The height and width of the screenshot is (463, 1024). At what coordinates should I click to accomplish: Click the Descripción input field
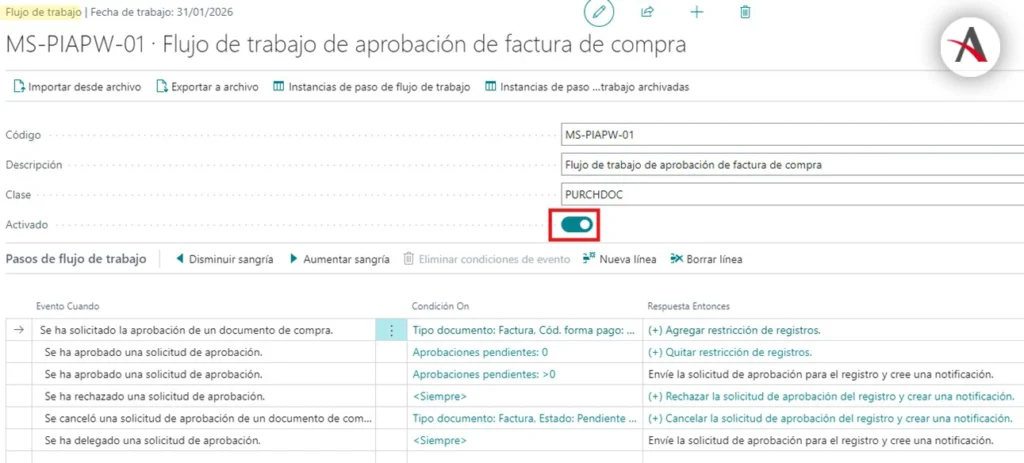pos(790,165)
